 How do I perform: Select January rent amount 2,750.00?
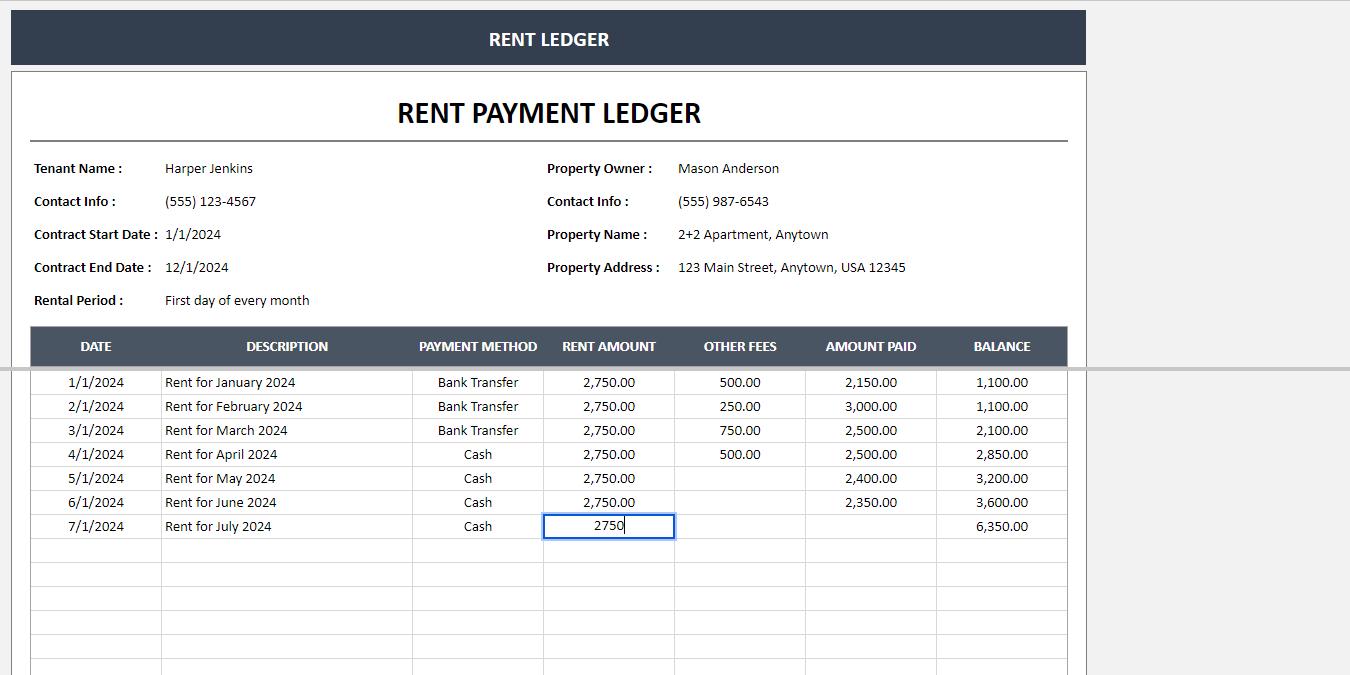pyautogui.click(x=609, y=382)
